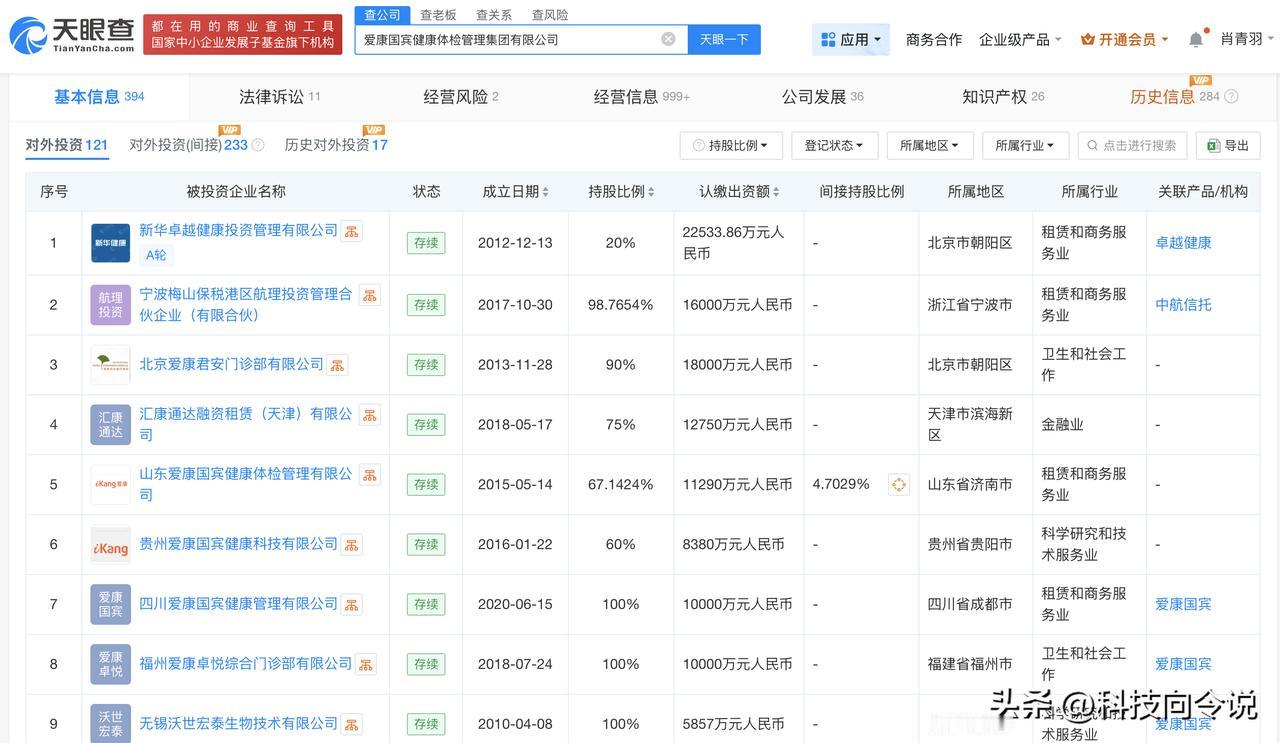Open company link 贵州爱康国宾健康科技有限公司

[238, 545]
